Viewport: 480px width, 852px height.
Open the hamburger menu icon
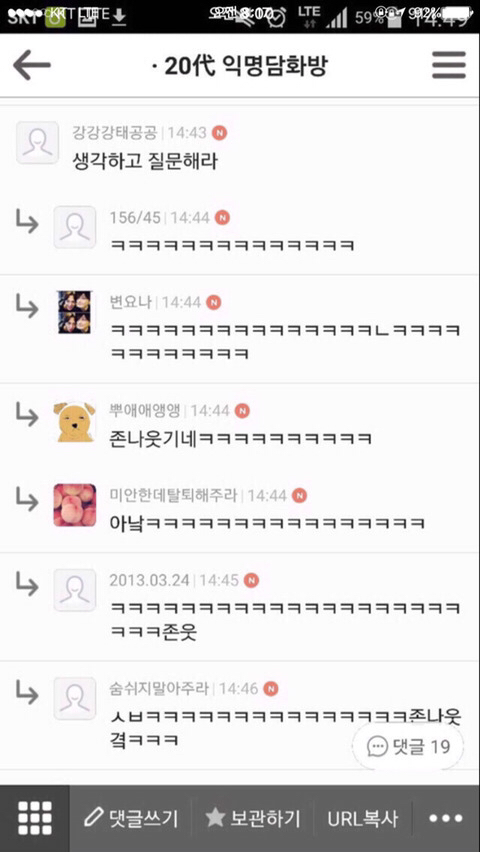tap(448, 65)
